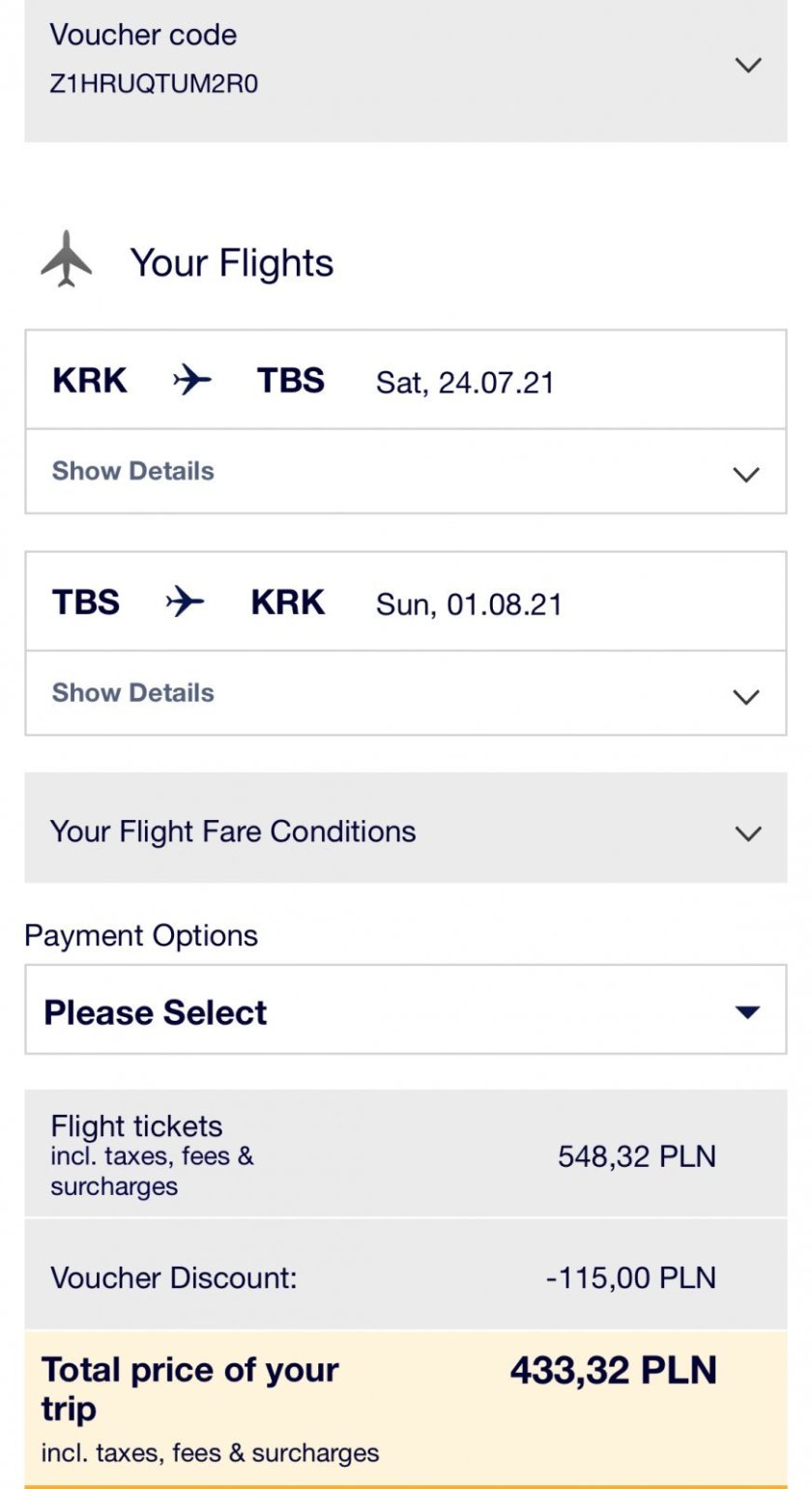The height and width of the screenshot is (1489, 812).
Task: Expand details chevron for the 24.07.21 flight
Action: pyautogui.click(x=746, y=474)
